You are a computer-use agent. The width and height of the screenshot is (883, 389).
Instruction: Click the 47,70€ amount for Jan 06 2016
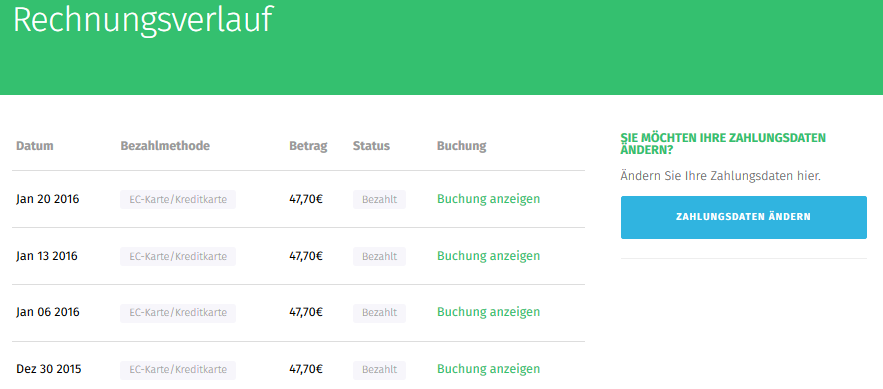(306, 312)
